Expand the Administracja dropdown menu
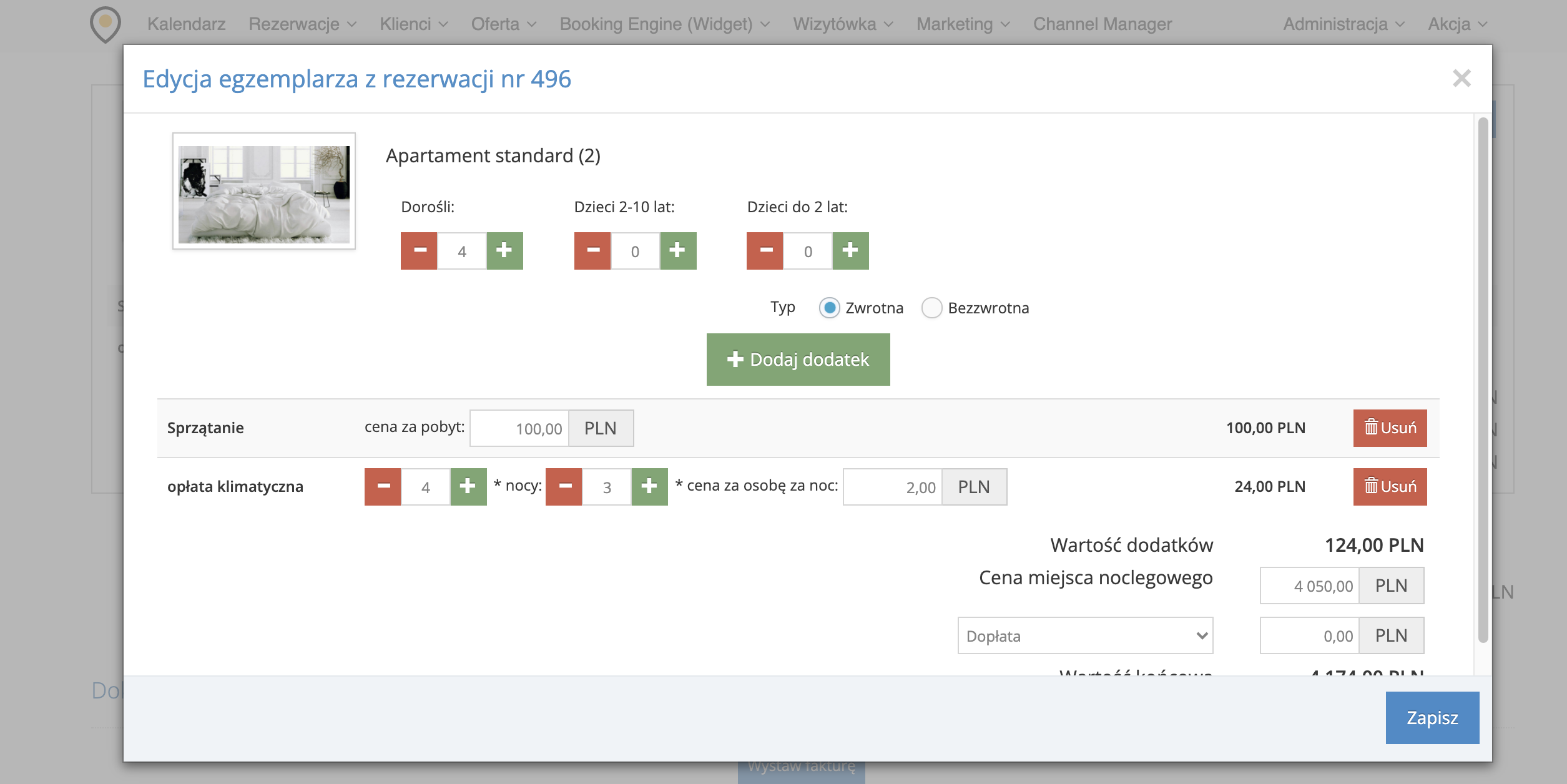The image size is (1567, 784). point(1343,24)
